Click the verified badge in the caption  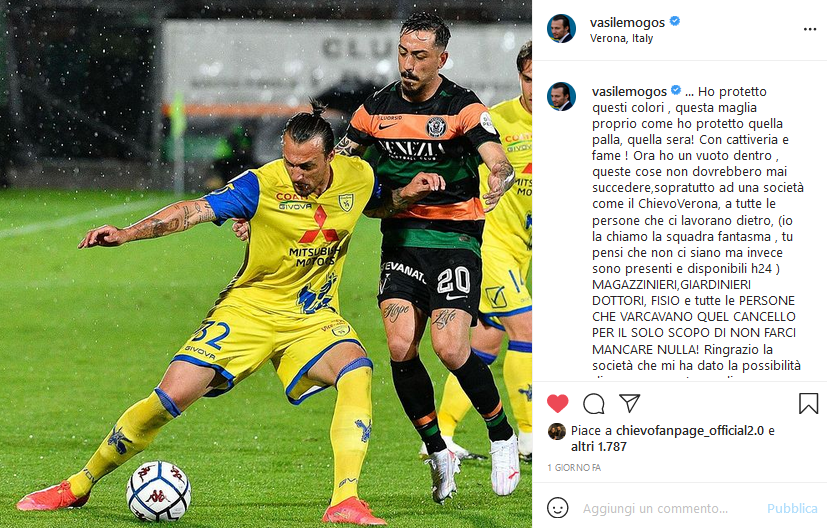pos(676,90)
